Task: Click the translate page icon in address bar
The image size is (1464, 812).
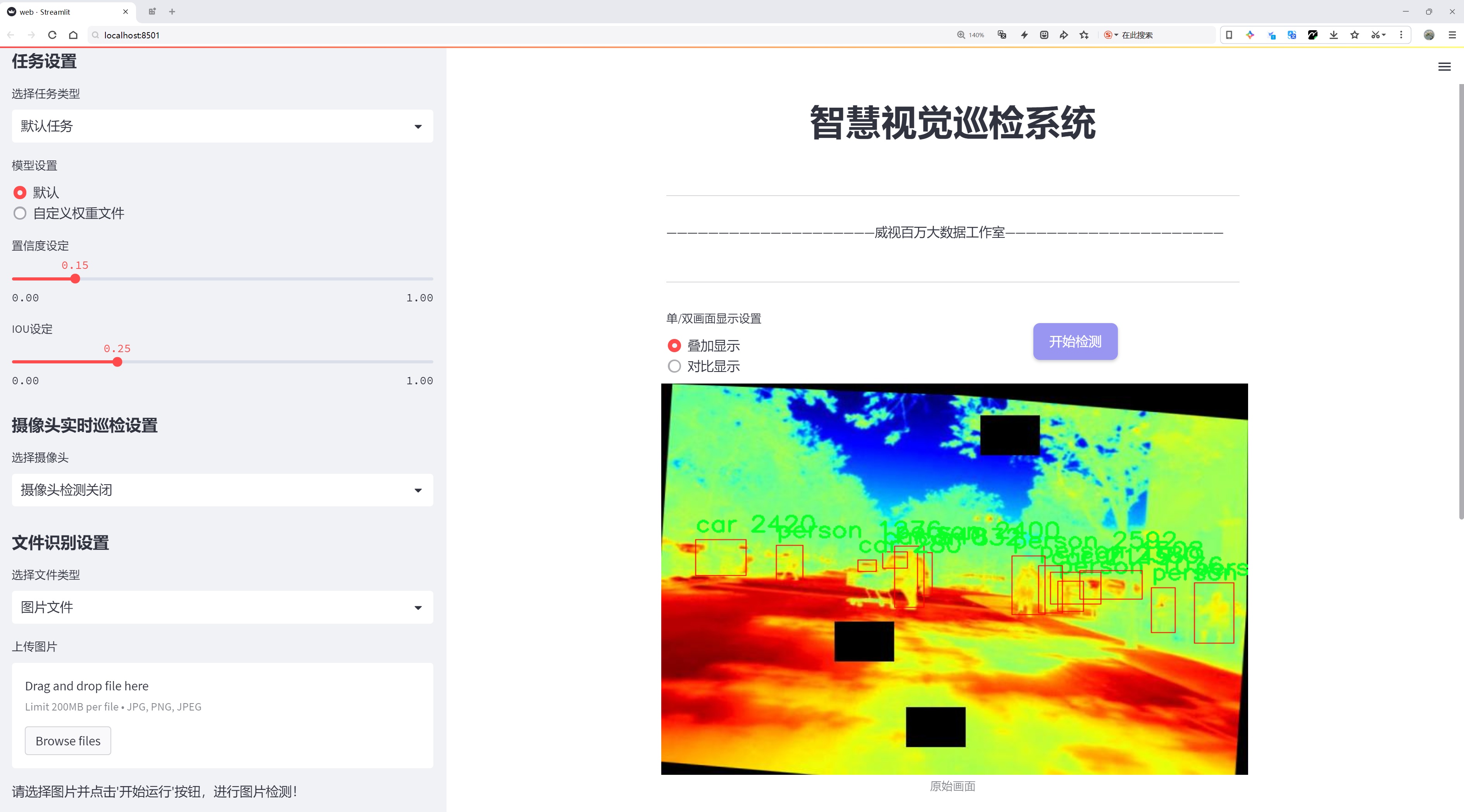Action: 1002,35
